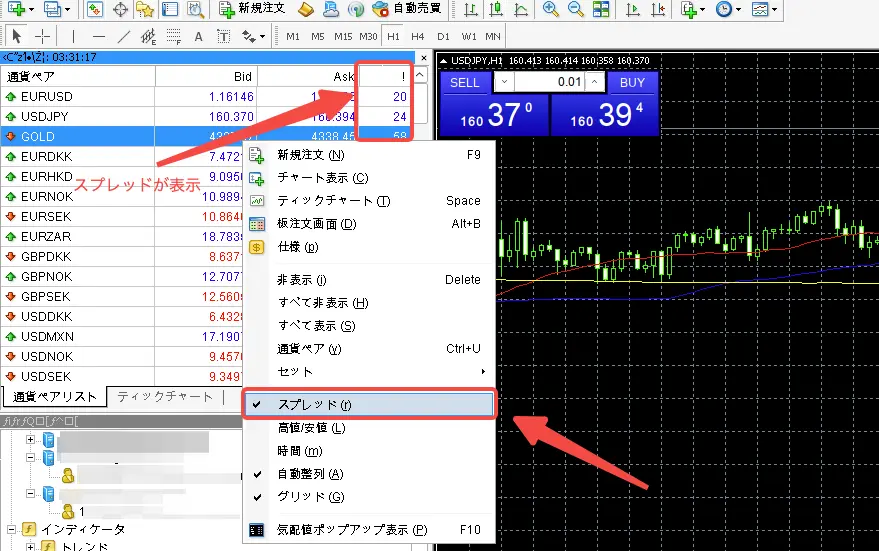
Task: Zoom in on the chart
Action: click(x=550, y=8)
